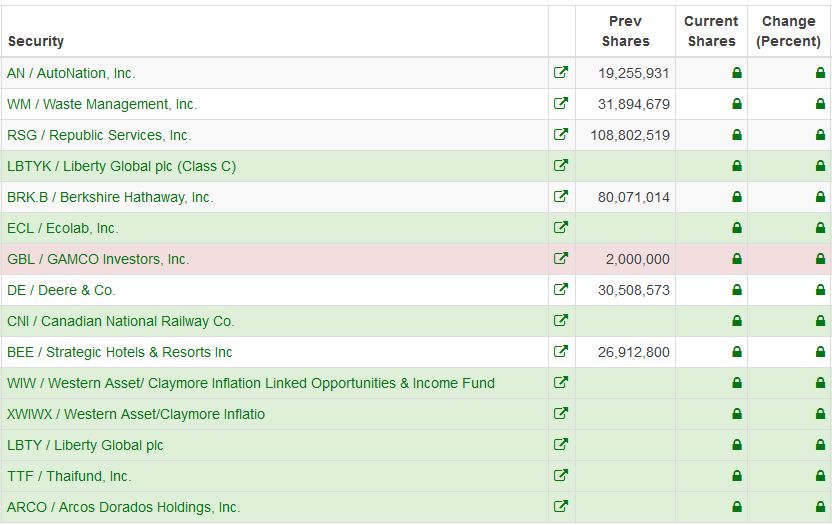Click Change Percent lock for AutoNation row
The width and height of the screenshot is (832, 525).
[x=820, y=73]
